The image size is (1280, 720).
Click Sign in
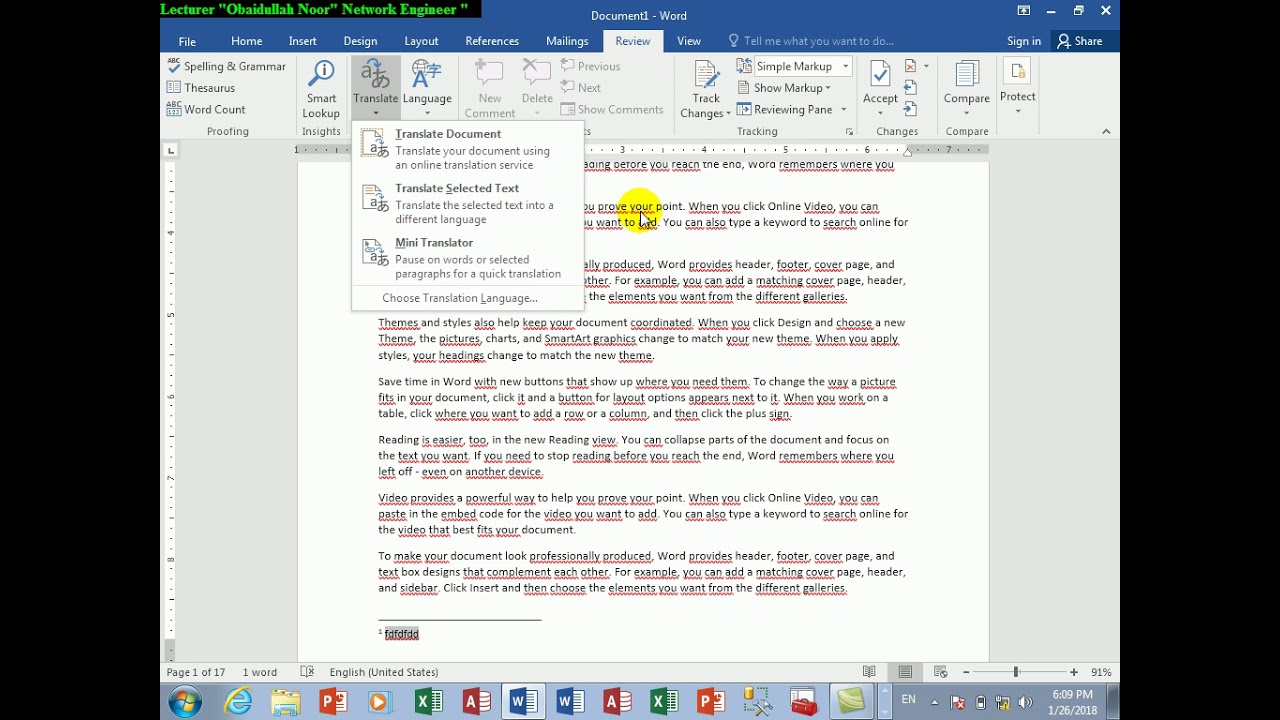click(x=1024, y=41)
